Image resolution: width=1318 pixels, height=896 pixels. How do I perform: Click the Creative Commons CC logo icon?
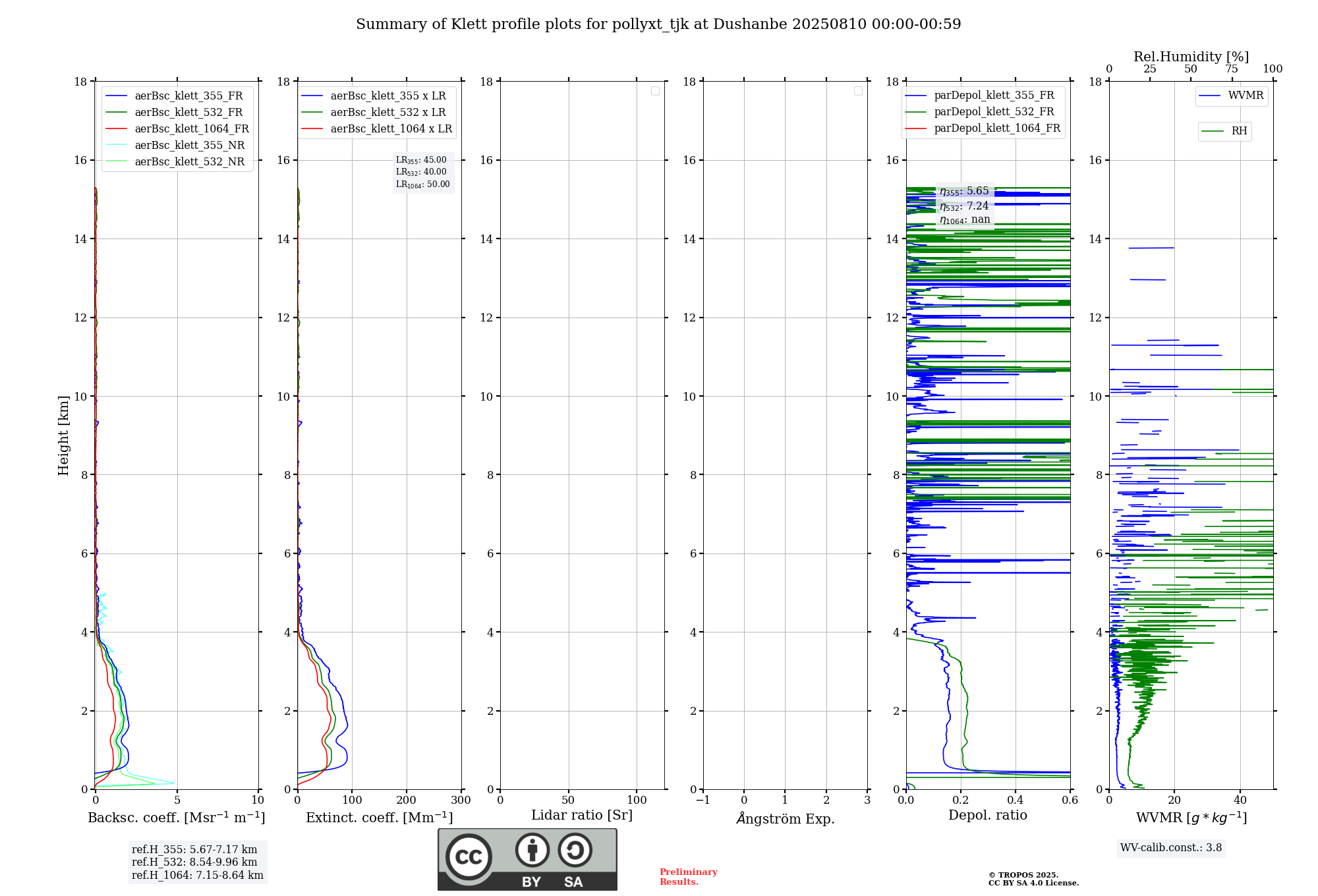pos(469,856)
